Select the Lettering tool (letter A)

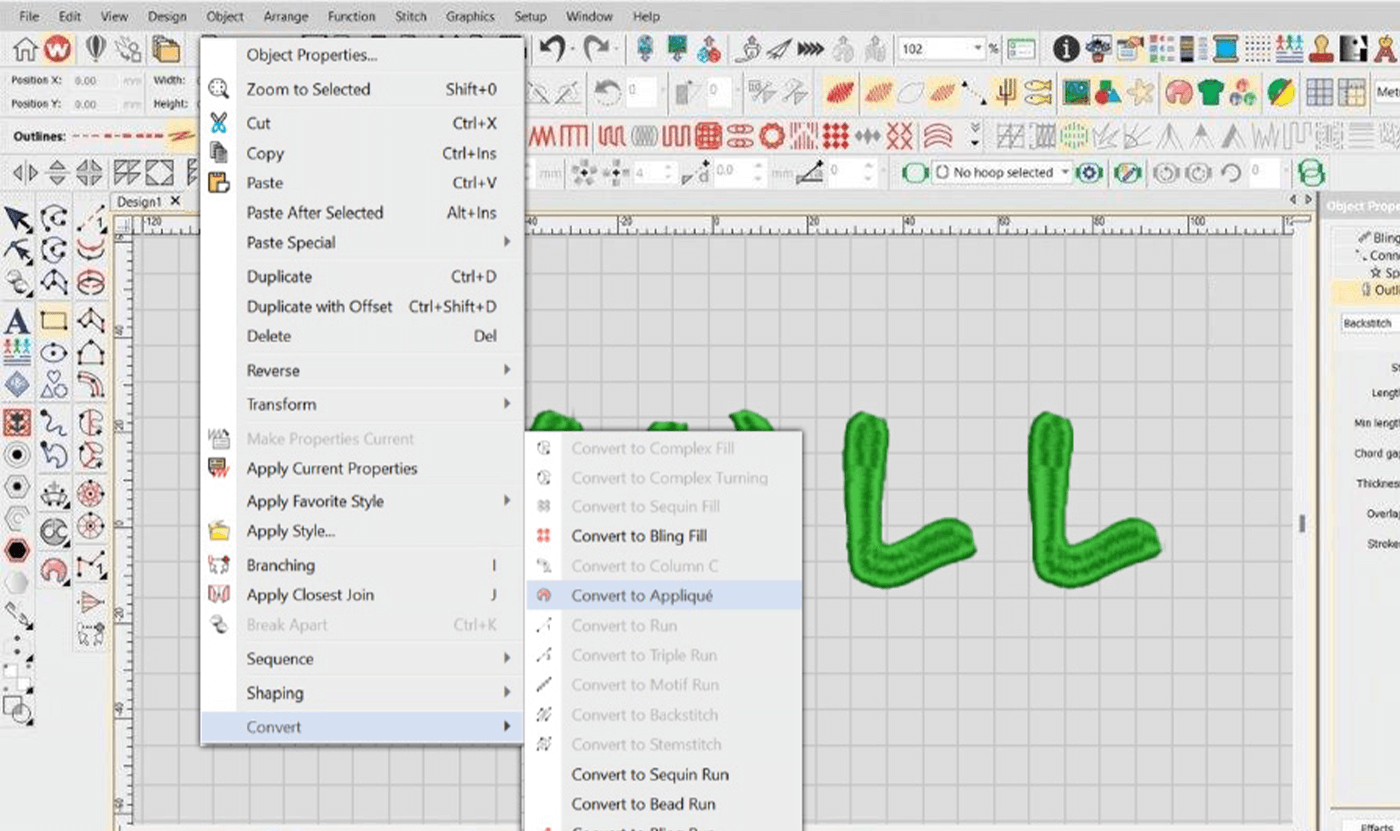pyautogui.click(x=17, y=322)
